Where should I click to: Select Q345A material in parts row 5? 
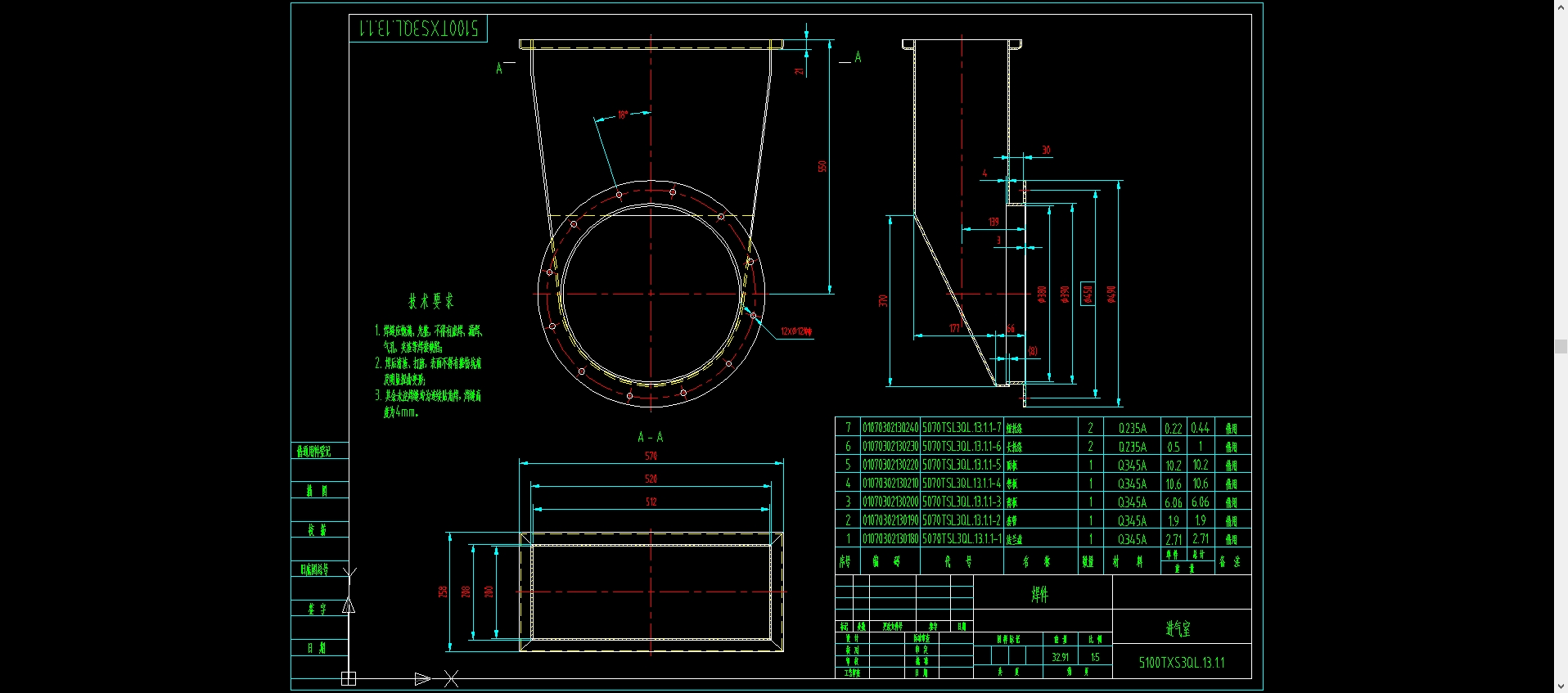[x=1133, y=465]
